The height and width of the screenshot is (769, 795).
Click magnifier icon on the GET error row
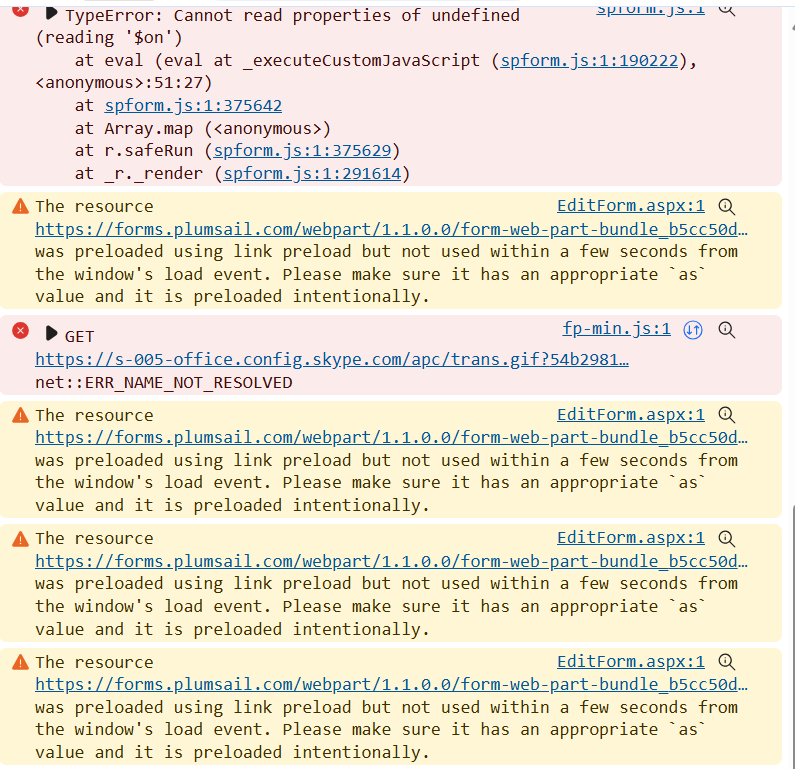click(x=727, y=330)
